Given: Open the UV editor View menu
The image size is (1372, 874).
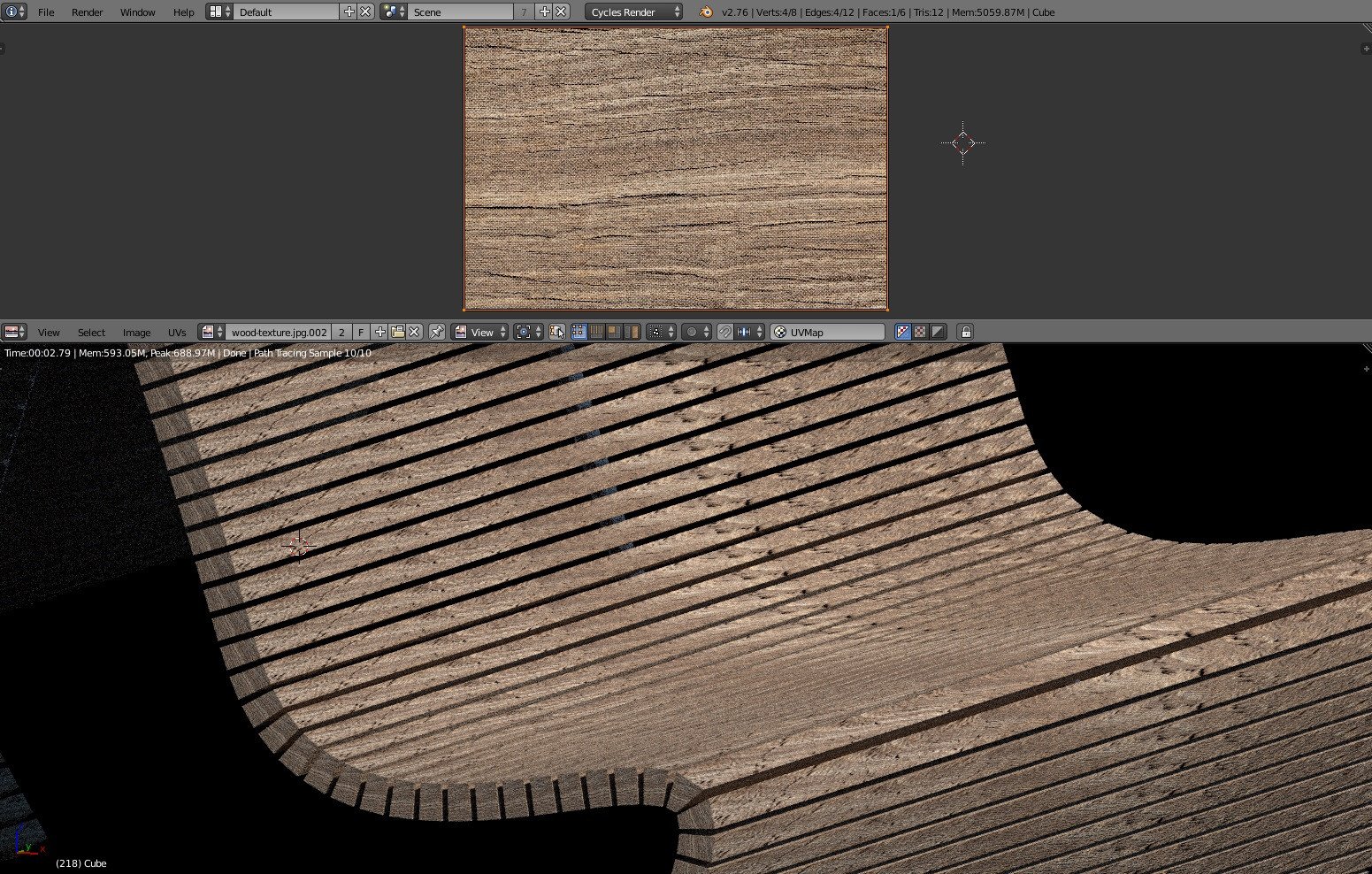Looking at the screenshot, I should [x=49, y=333].
